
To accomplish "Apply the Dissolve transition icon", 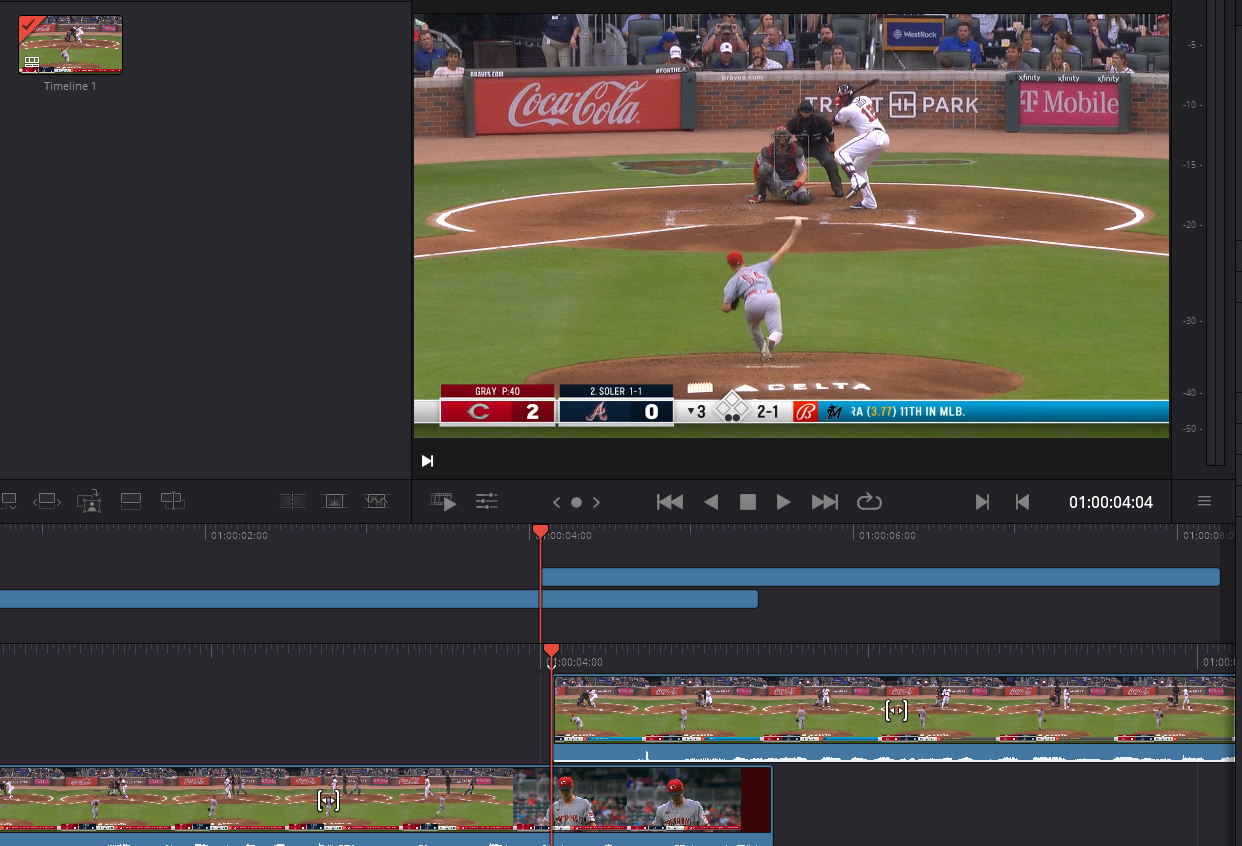I will [x=334, y=501].
